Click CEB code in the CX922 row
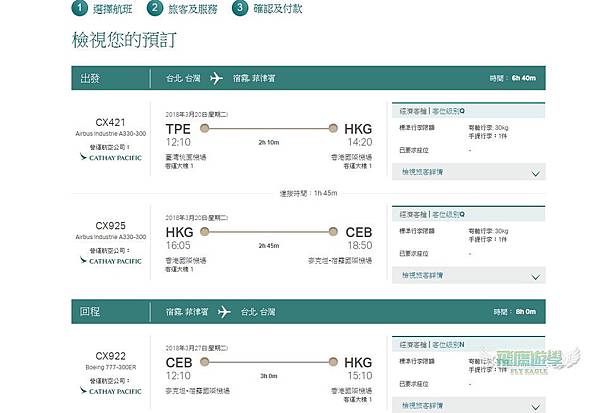Screen dimensions: 600x413 [x=179, y=362]
